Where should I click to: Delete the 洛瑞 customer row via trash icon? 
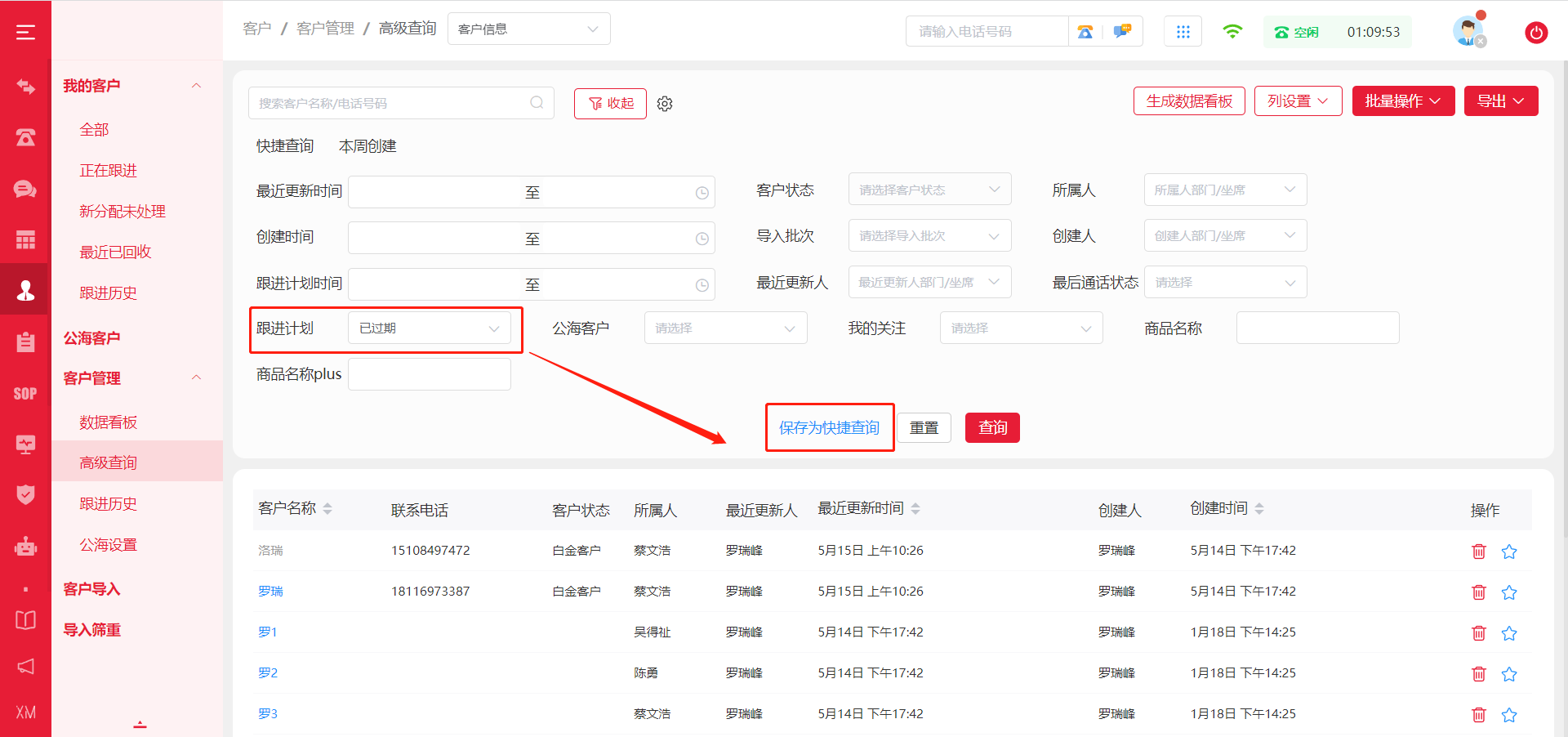pyautogui.click(x=1478, y=552)
